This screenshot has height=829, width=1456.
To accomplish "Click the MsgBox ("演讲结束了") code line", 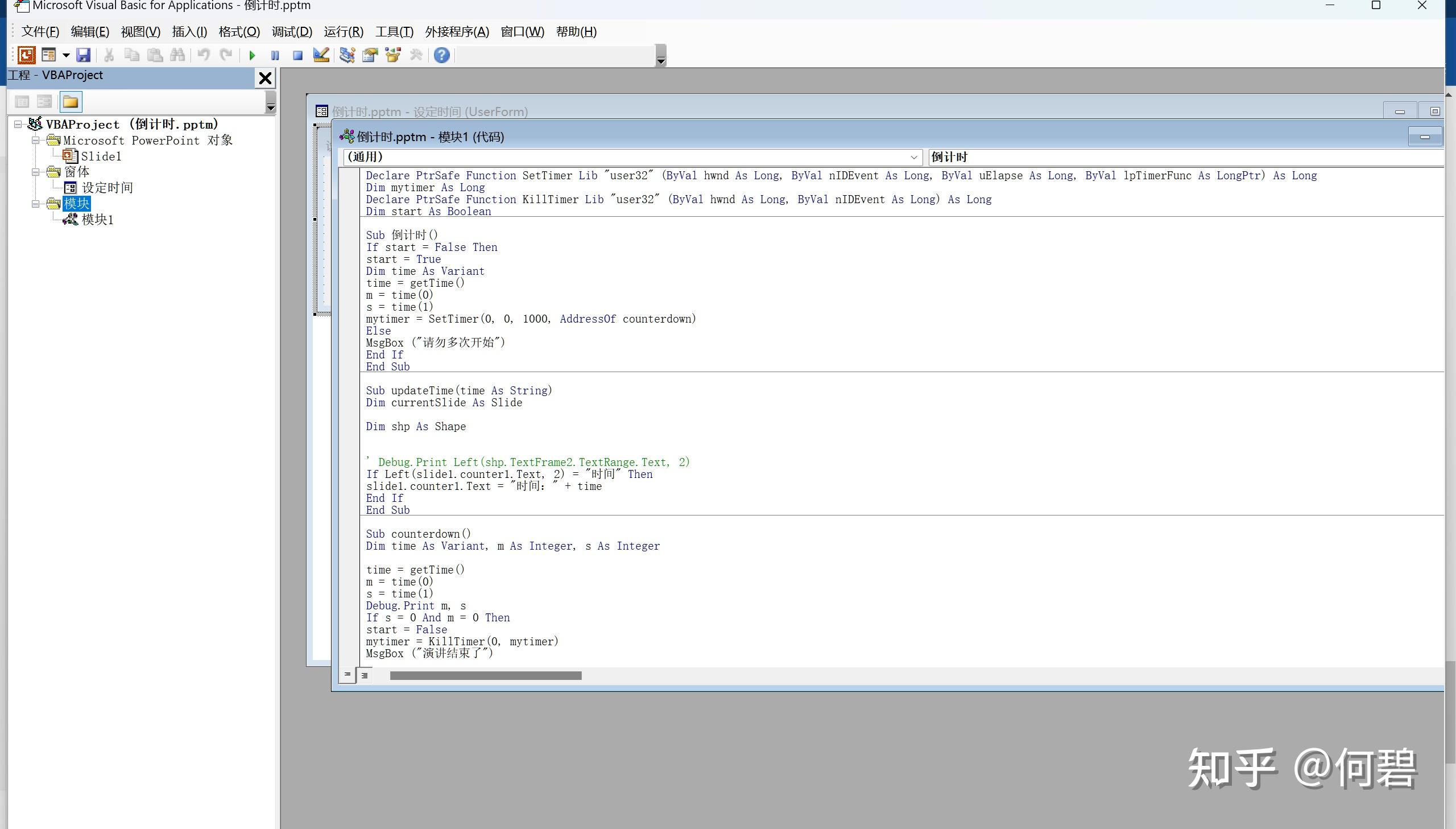I will pos(429,653).
